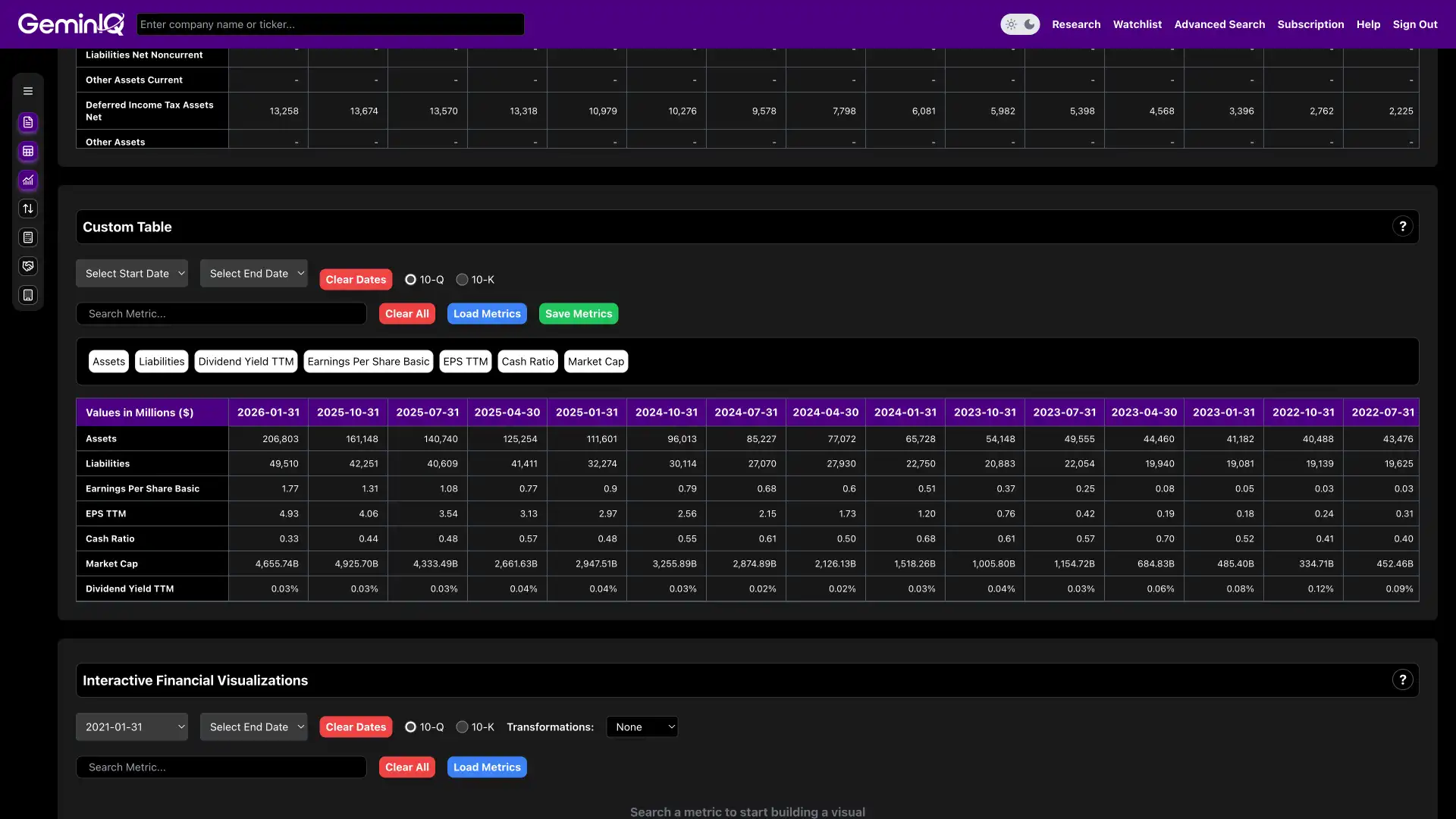Click the Save Metrics button
Viewport: 1456px width, 819px height.
pyautogui.click(x=578, y=313)
